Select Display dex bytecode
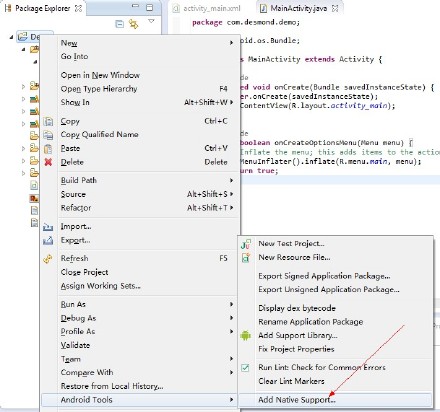The image size is (440, 412). 297,308
